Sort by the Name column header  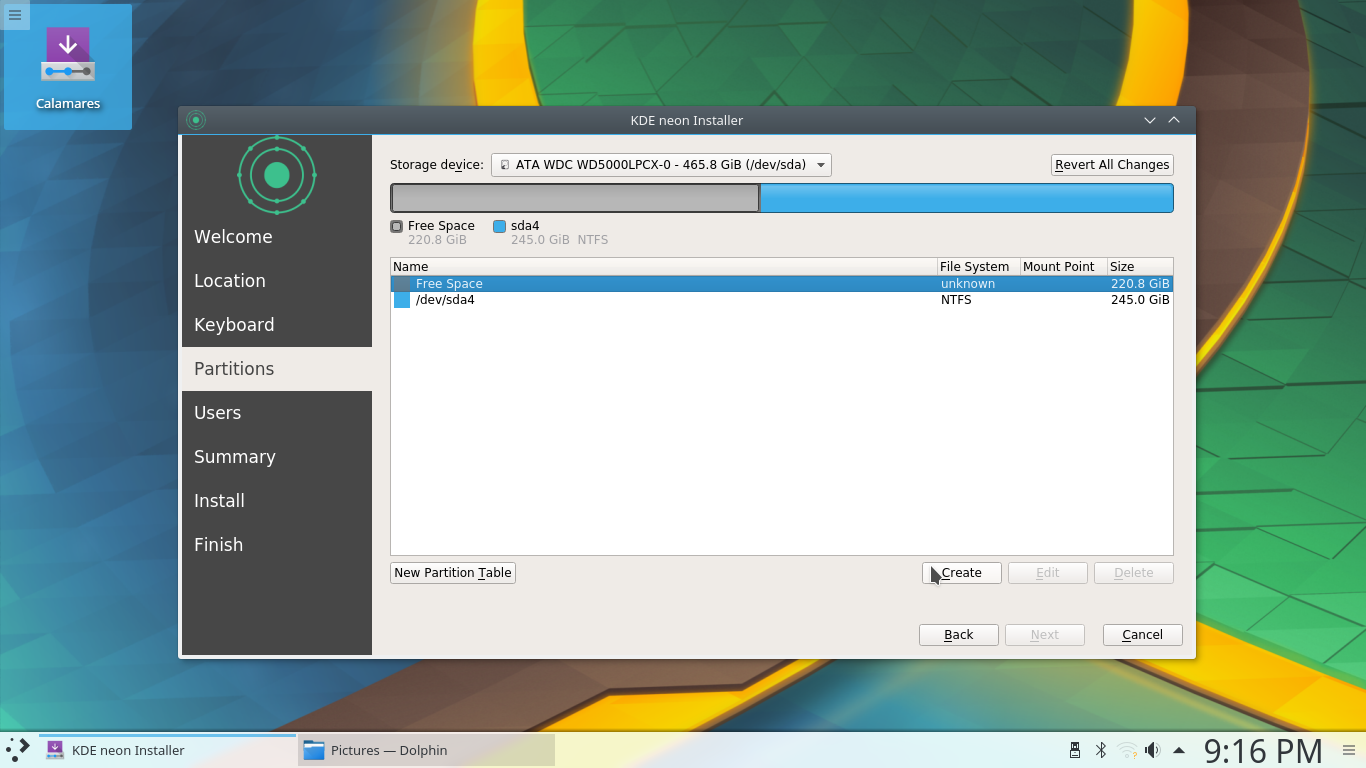(x=663, y=267)
